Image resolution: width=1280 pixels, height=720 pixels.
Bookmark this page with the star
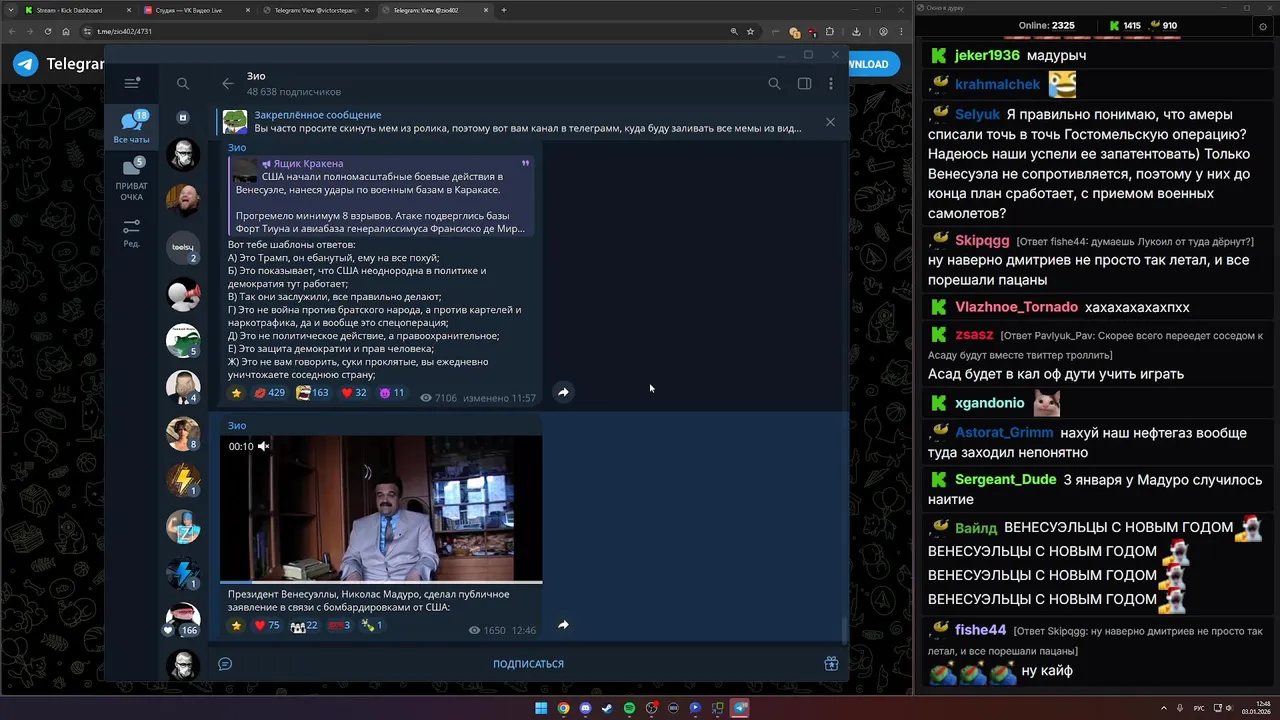(750, 31)
